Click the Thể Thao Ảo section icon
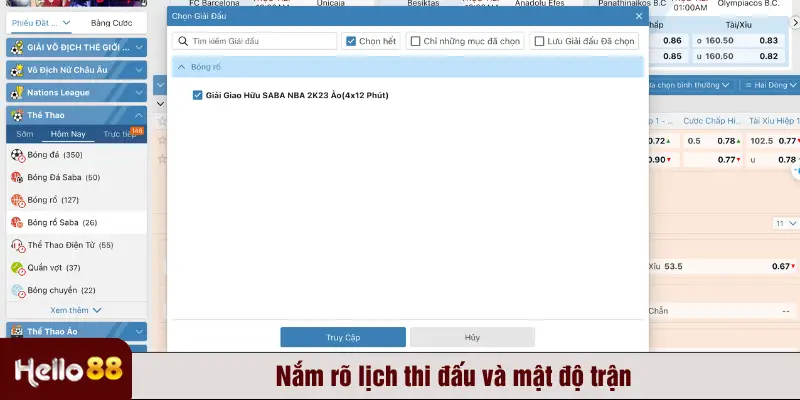Screen dimensions: 800x400 click(x=17, y=331)
